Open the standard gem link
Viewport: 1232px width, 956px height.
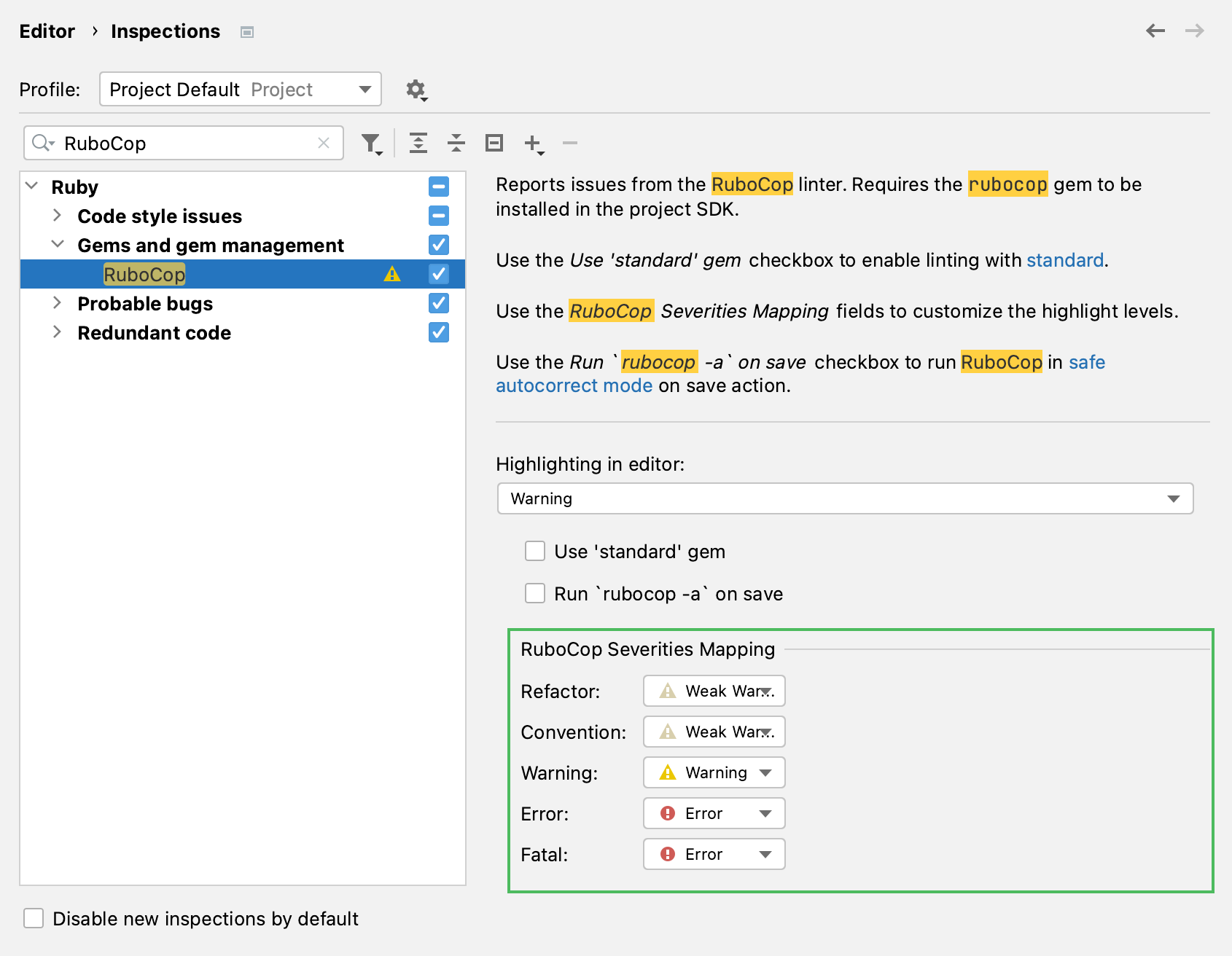[1065, 260]
